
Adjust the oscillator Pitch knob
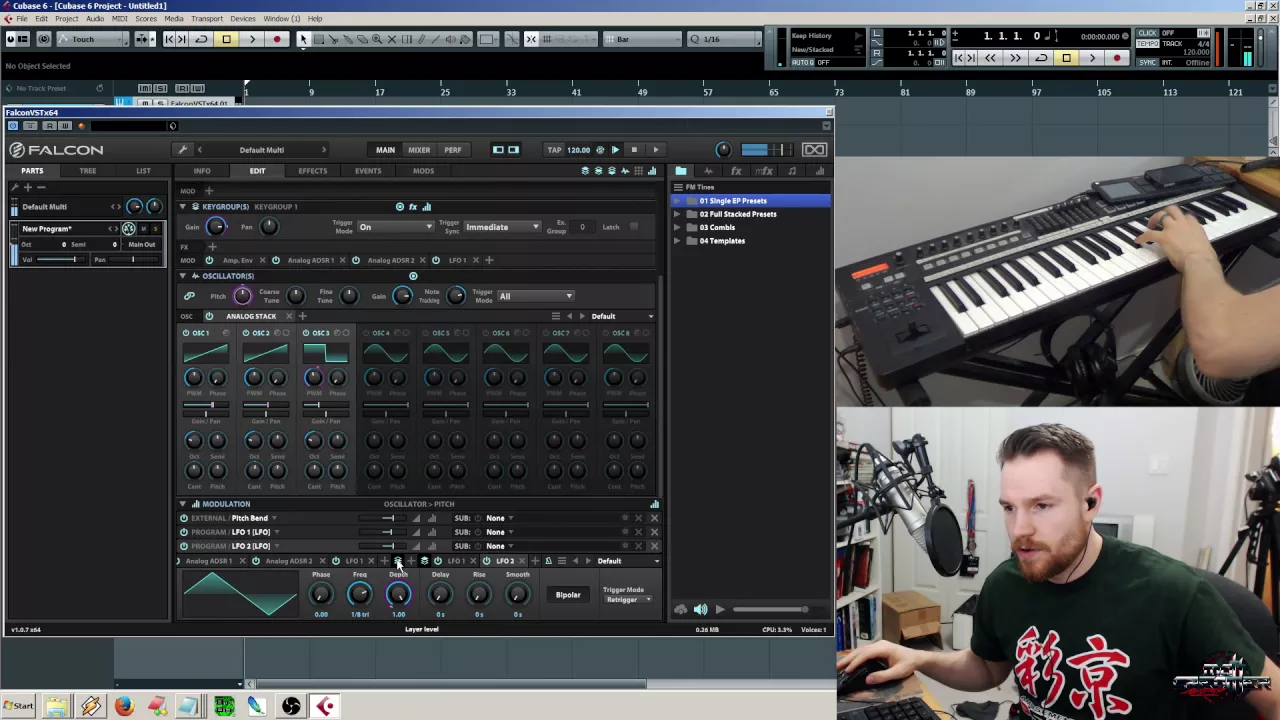(242, 295)
